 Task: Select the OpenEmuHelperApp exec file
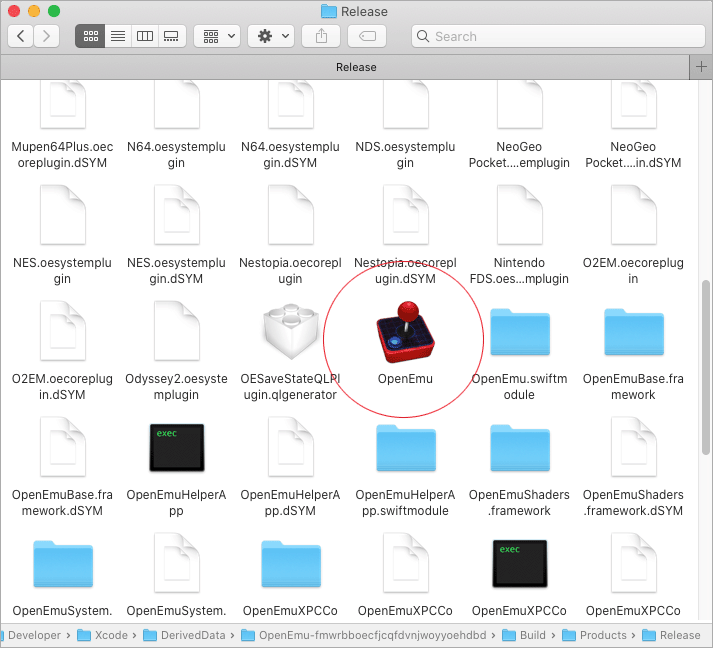[176, 447]
